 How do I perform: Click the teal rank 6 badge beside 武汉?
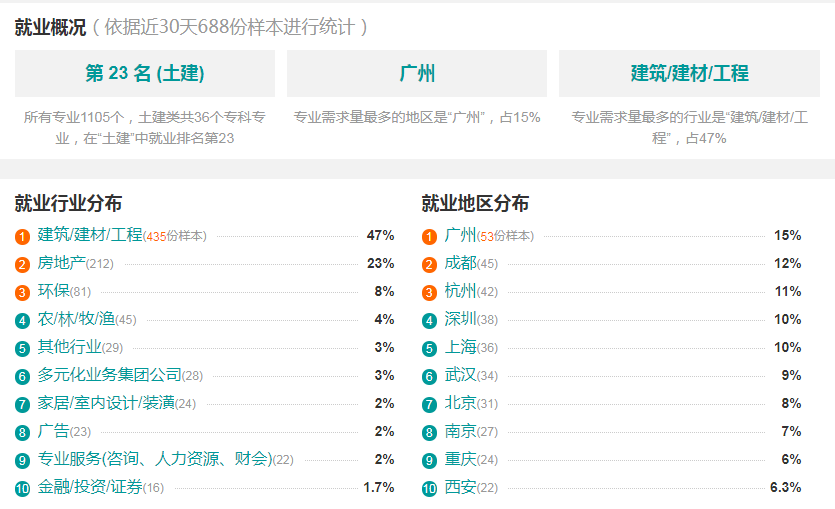429,376
